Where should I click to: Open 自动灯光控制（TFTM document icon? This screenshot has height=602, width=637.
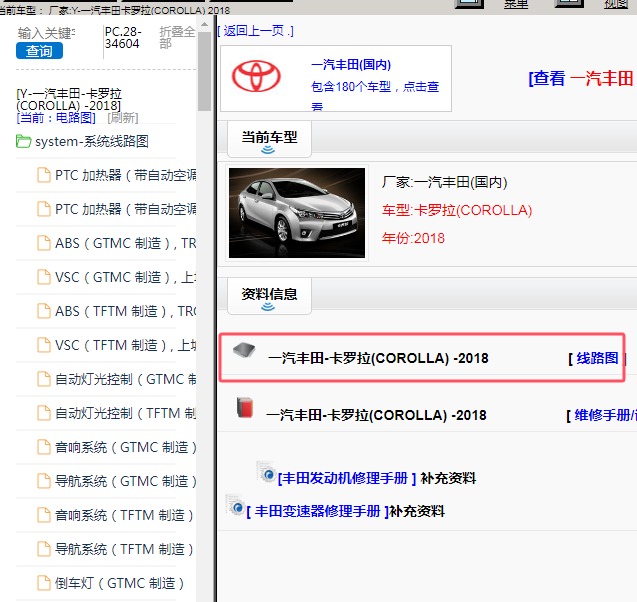(44, 413)
